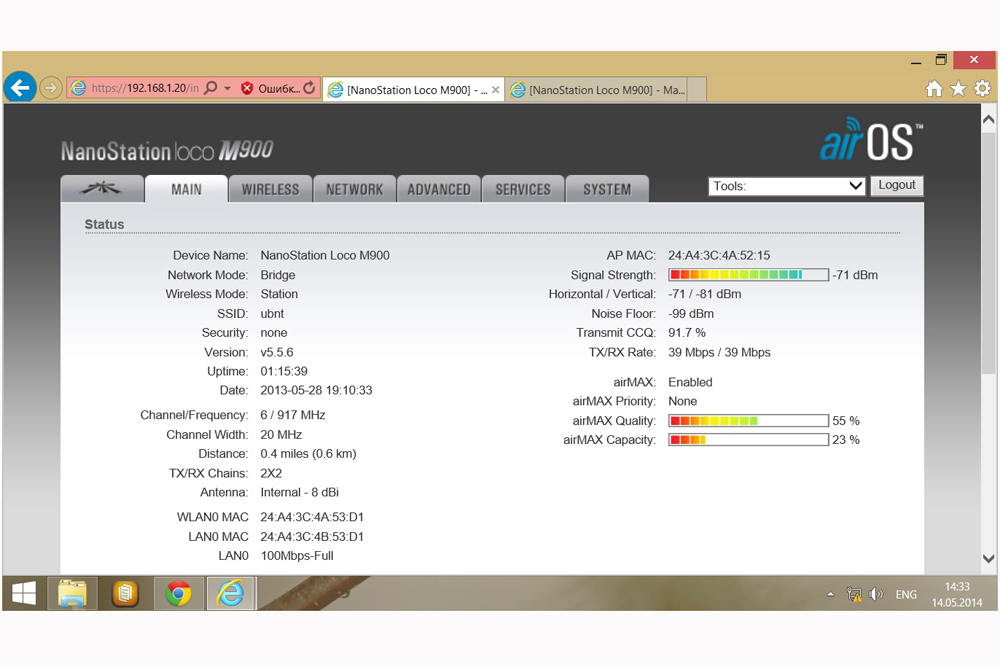The height and width of the screenshot is (667, 1000).
Task: Open the SYSTEM tab
Action: click(607, 189)
